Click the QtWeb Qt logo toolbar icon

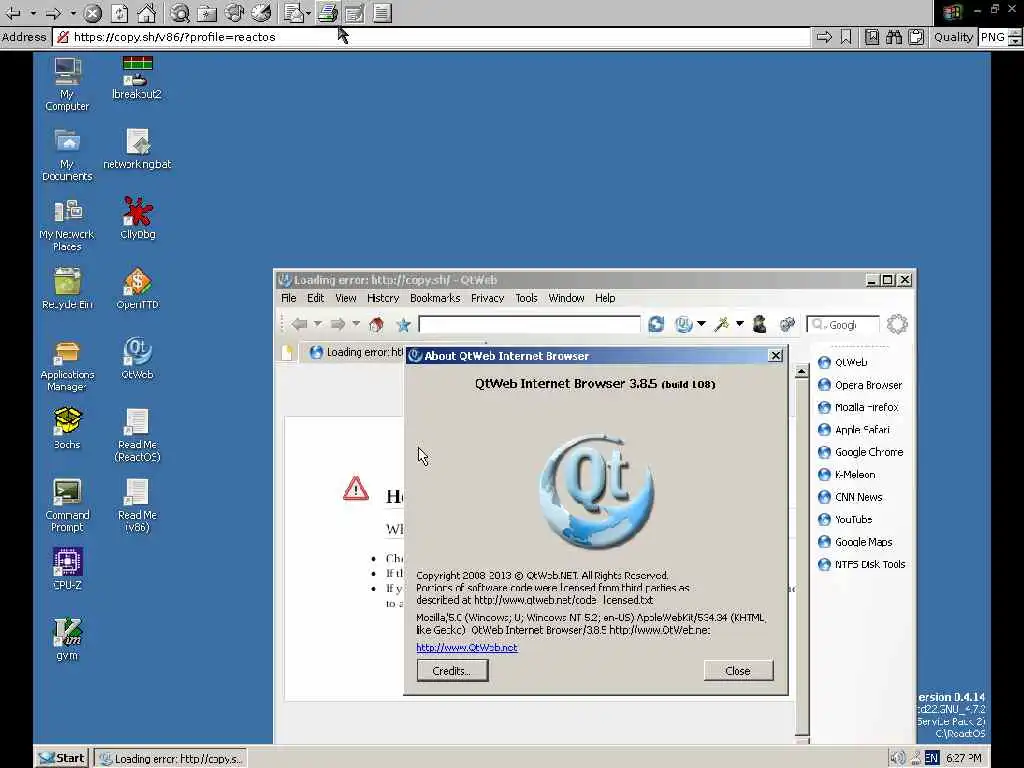point(683,324)
